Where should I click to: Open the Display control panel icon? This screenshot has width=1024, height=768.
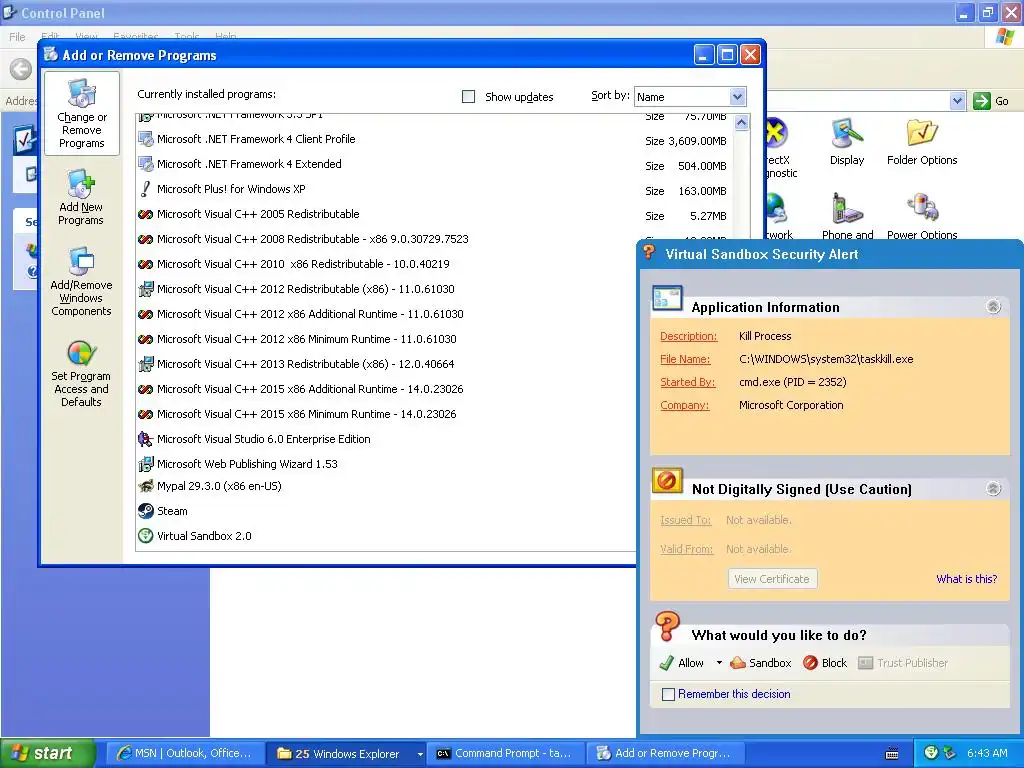pos(847,133)
